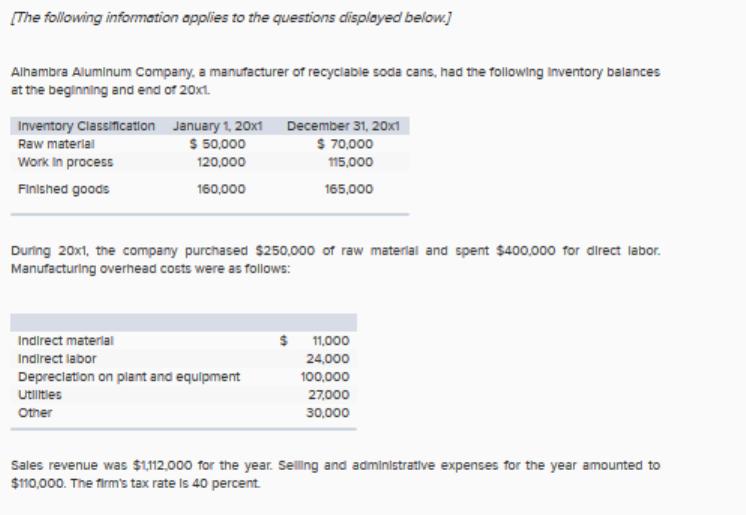Viewport: 746px width, 515px height.
Task: Click the $1,112,000 sales revenue figure
Action: pyautogui.click(x=162, y=465)
